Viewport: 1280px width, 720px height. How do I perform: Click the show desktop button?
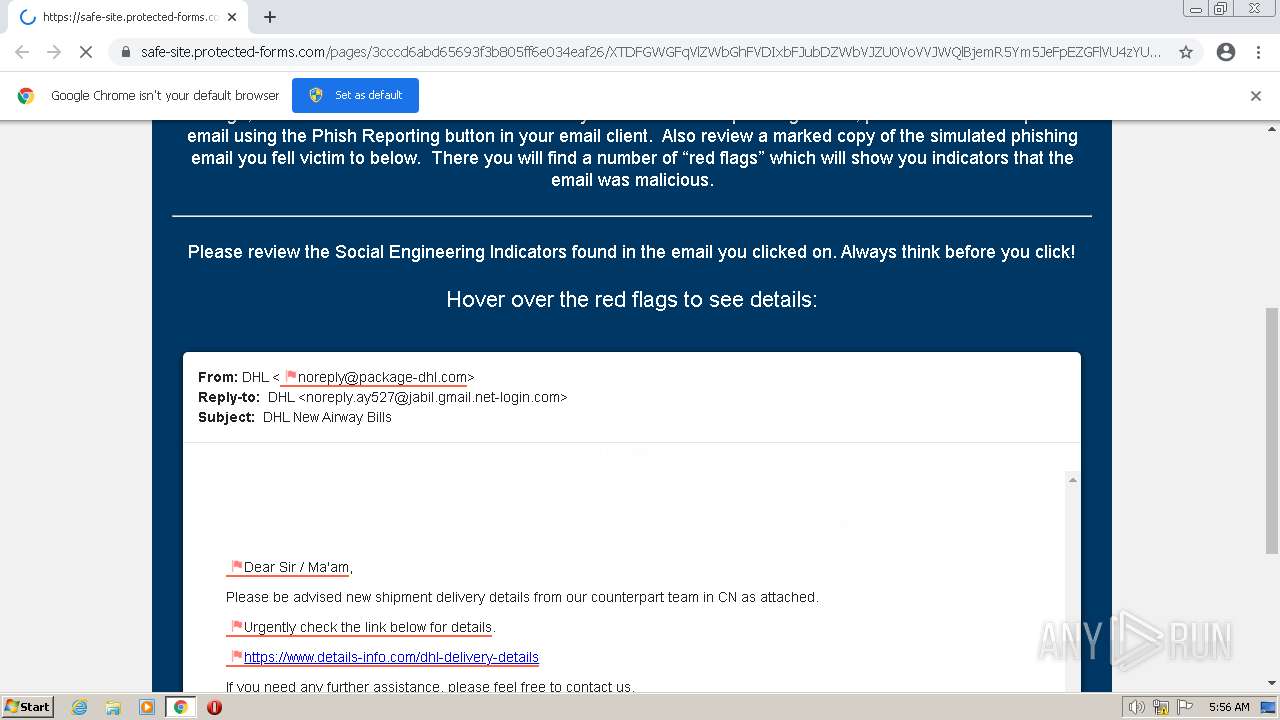tap(1269, 707)
